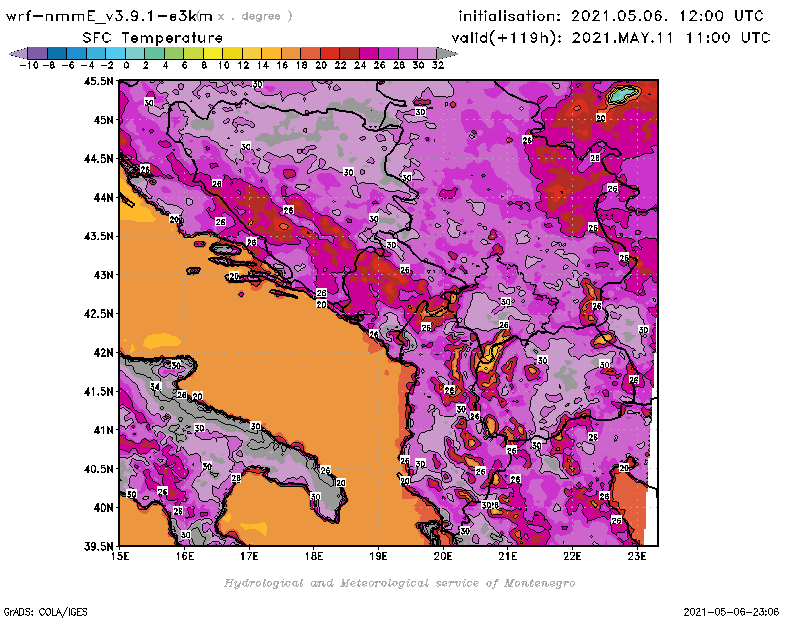Click the '-10' value on the color scale
The height and width of the screenshot is (618, 800).
(29, 65)
